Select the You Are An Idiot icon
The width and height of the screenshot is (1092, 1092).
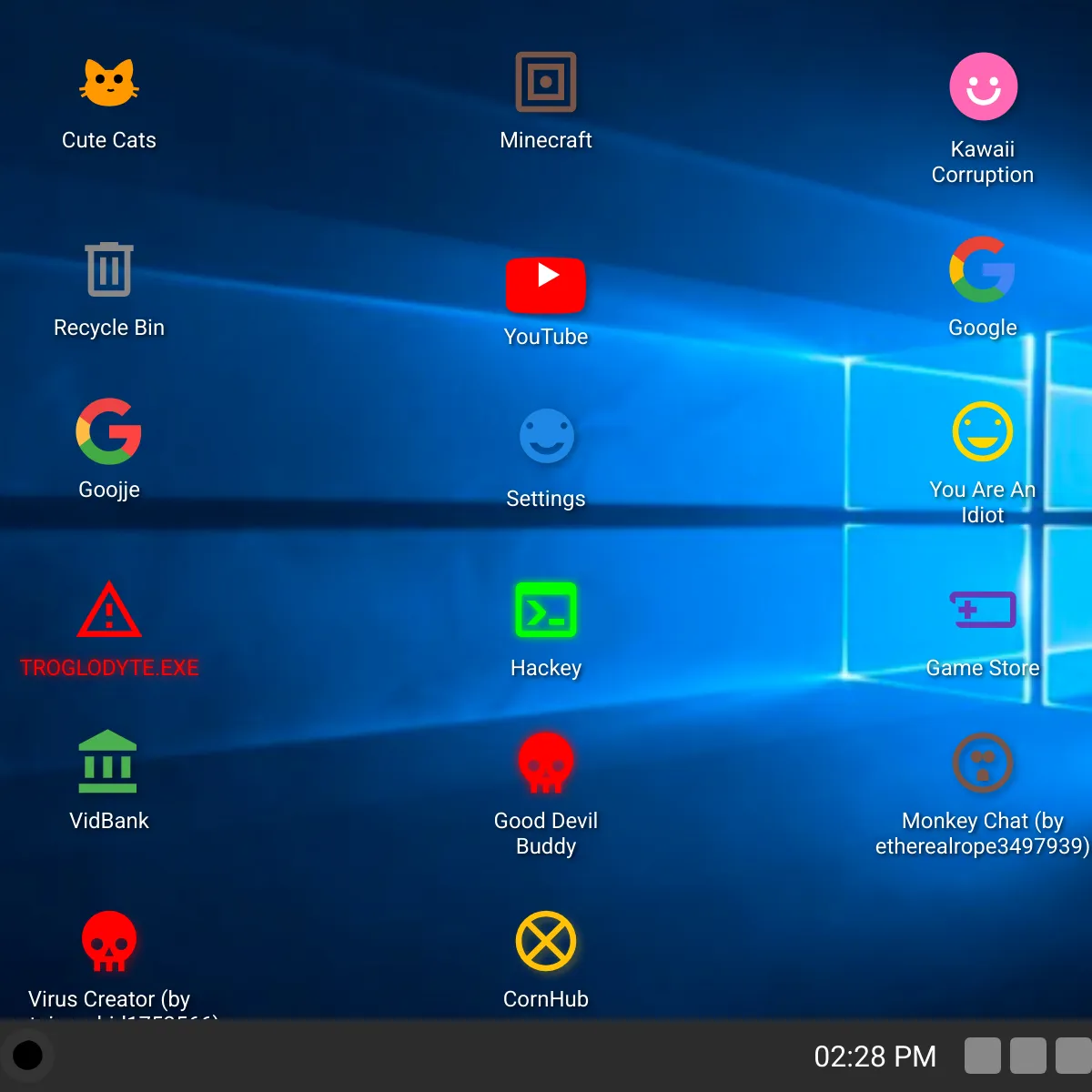[x=983, y=431]
